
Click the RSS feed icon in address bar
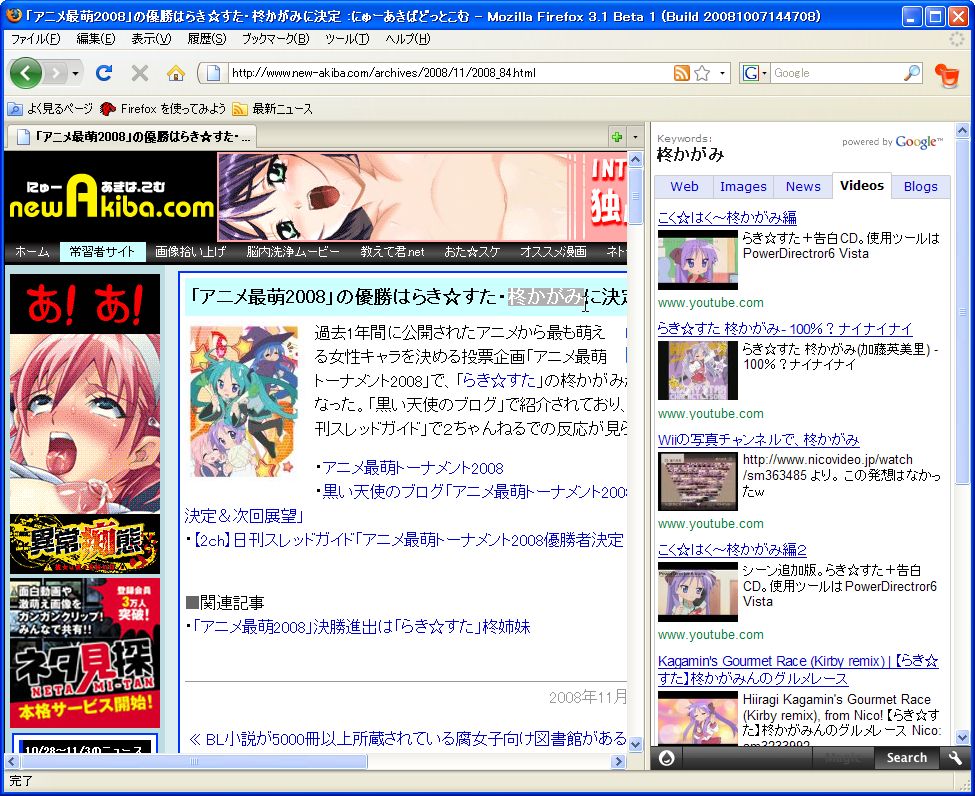(682, 73)
